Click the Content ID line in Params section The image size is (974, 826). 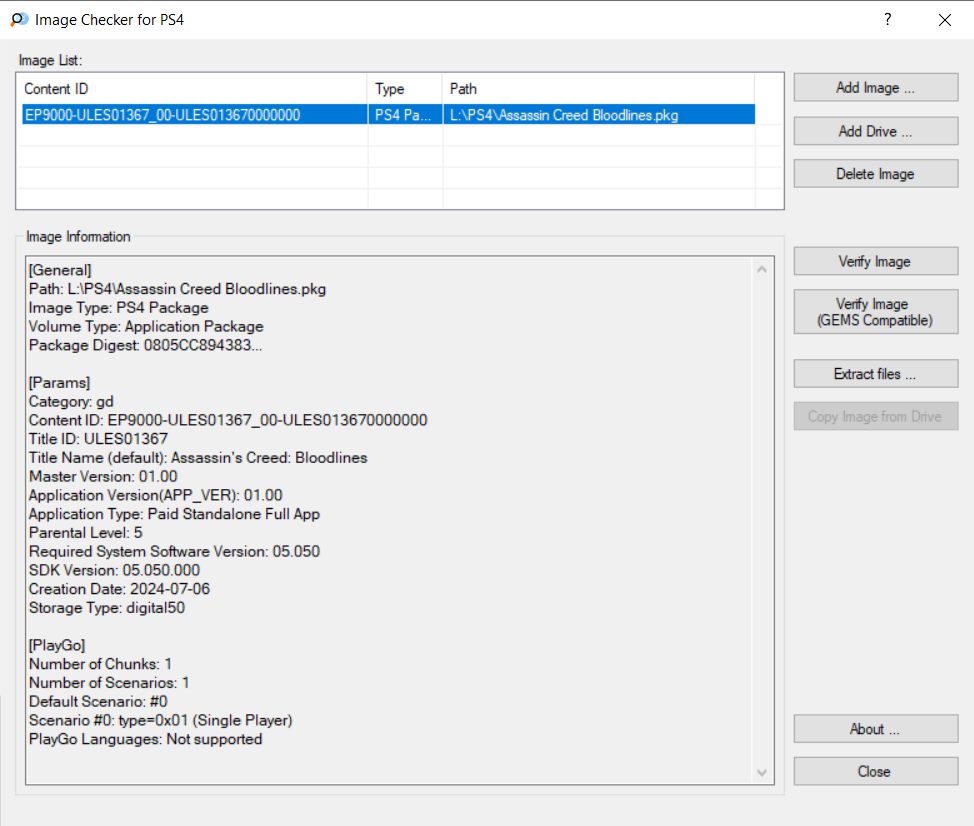(228, 420)
